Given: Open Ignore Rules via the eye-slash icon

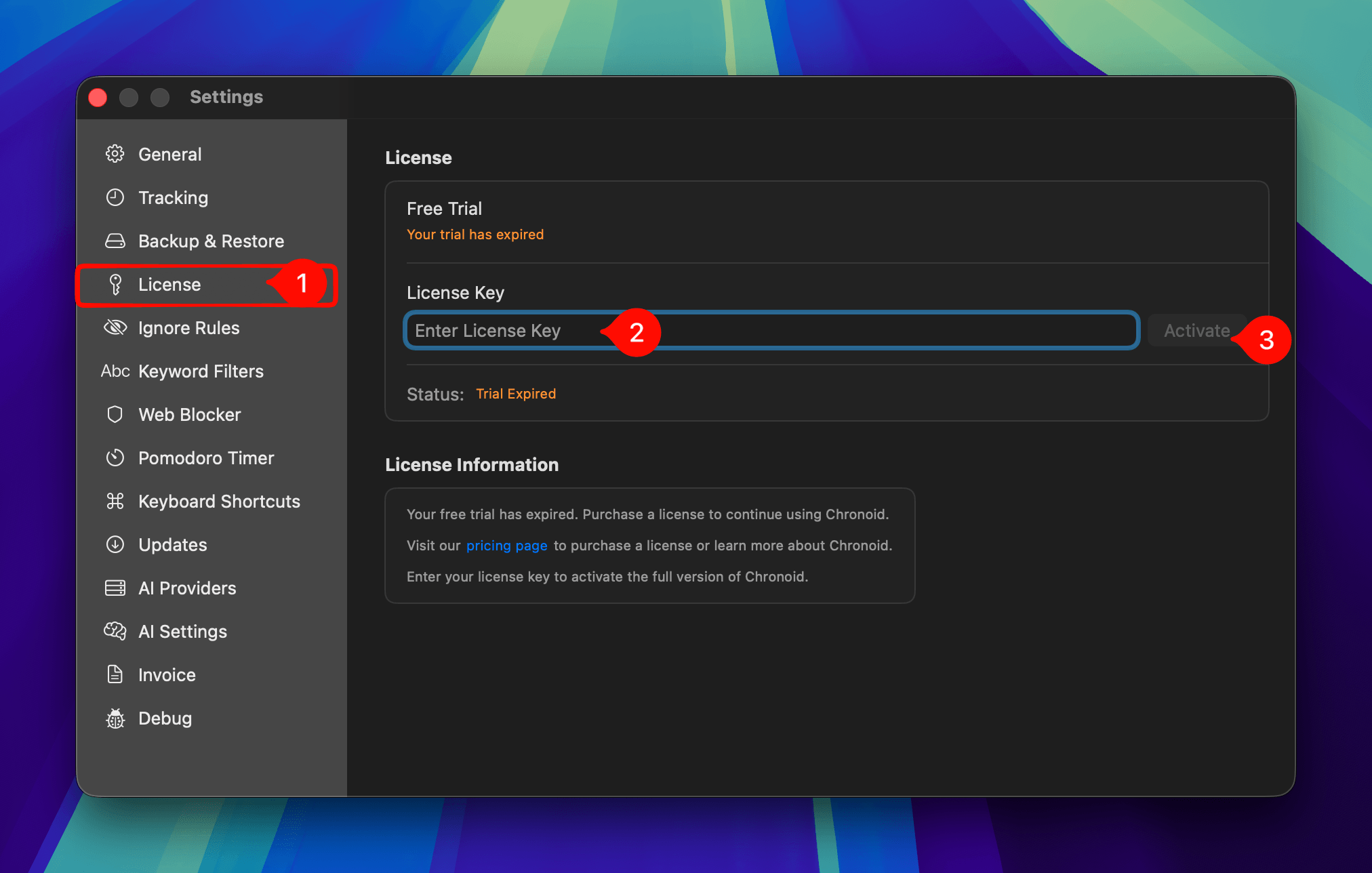Looking at the screenshot, I should point(116,327).
